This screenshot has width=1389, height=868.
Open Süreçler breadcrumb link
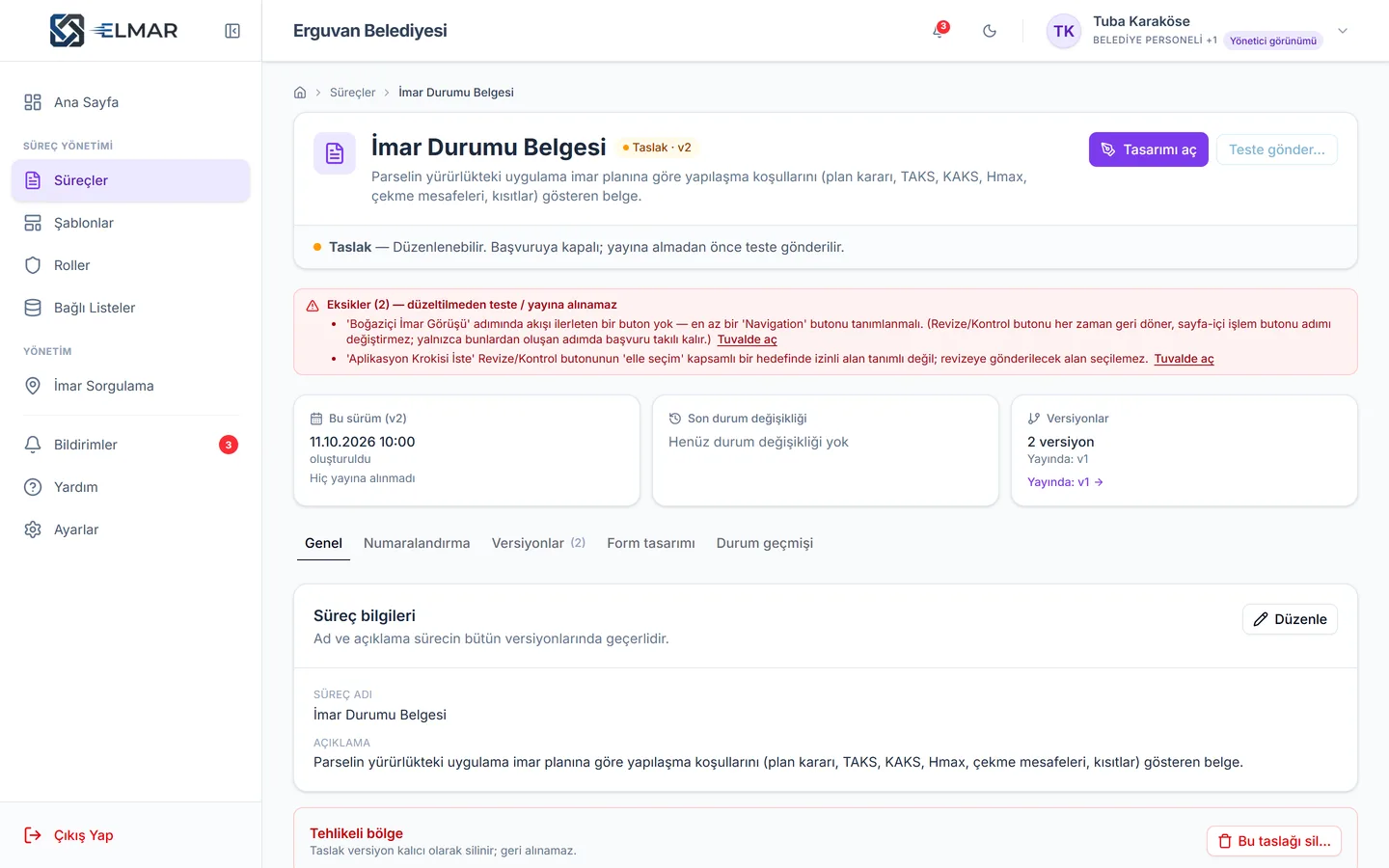pos(353,93)
